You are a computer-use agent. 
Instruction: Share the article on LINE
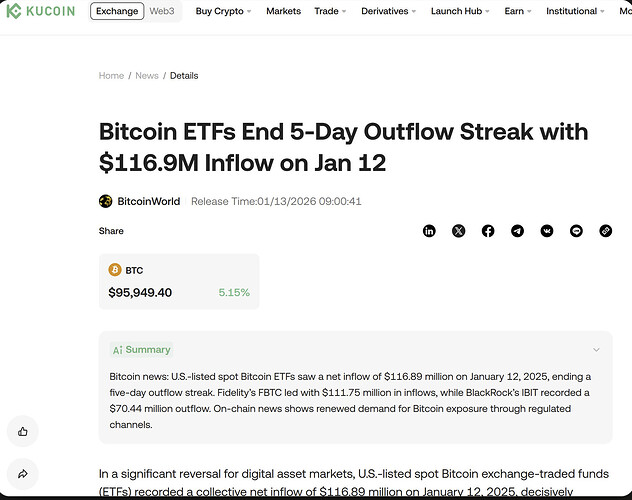coord(576,231)
